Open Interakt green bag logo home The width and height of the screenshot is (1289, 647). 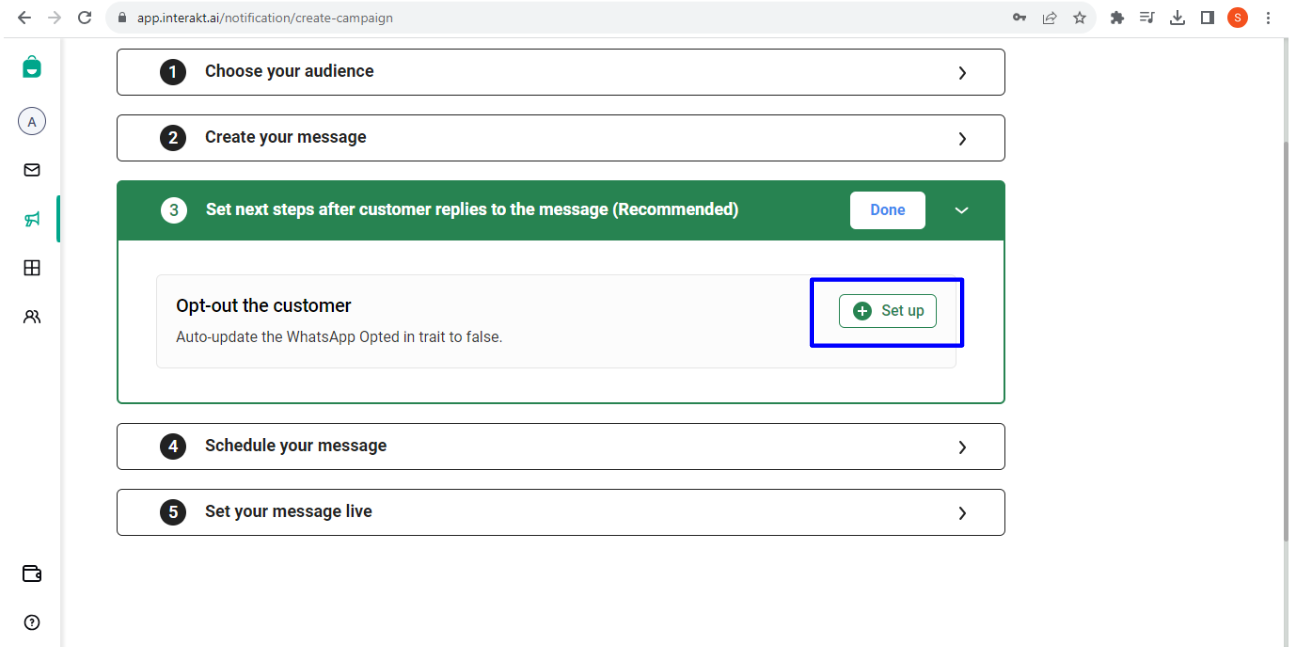32,67
